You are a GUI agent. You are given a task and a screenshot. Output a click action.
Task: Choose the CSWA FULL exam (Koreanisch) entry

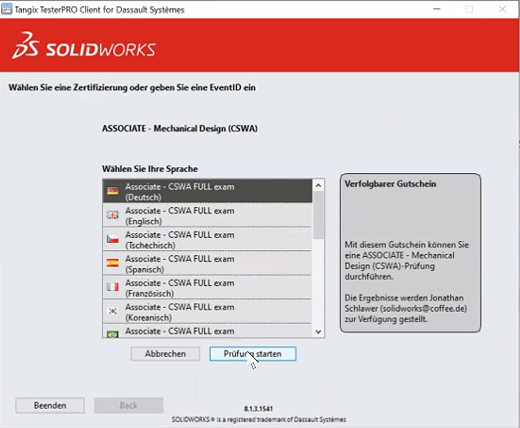point(207,311)
